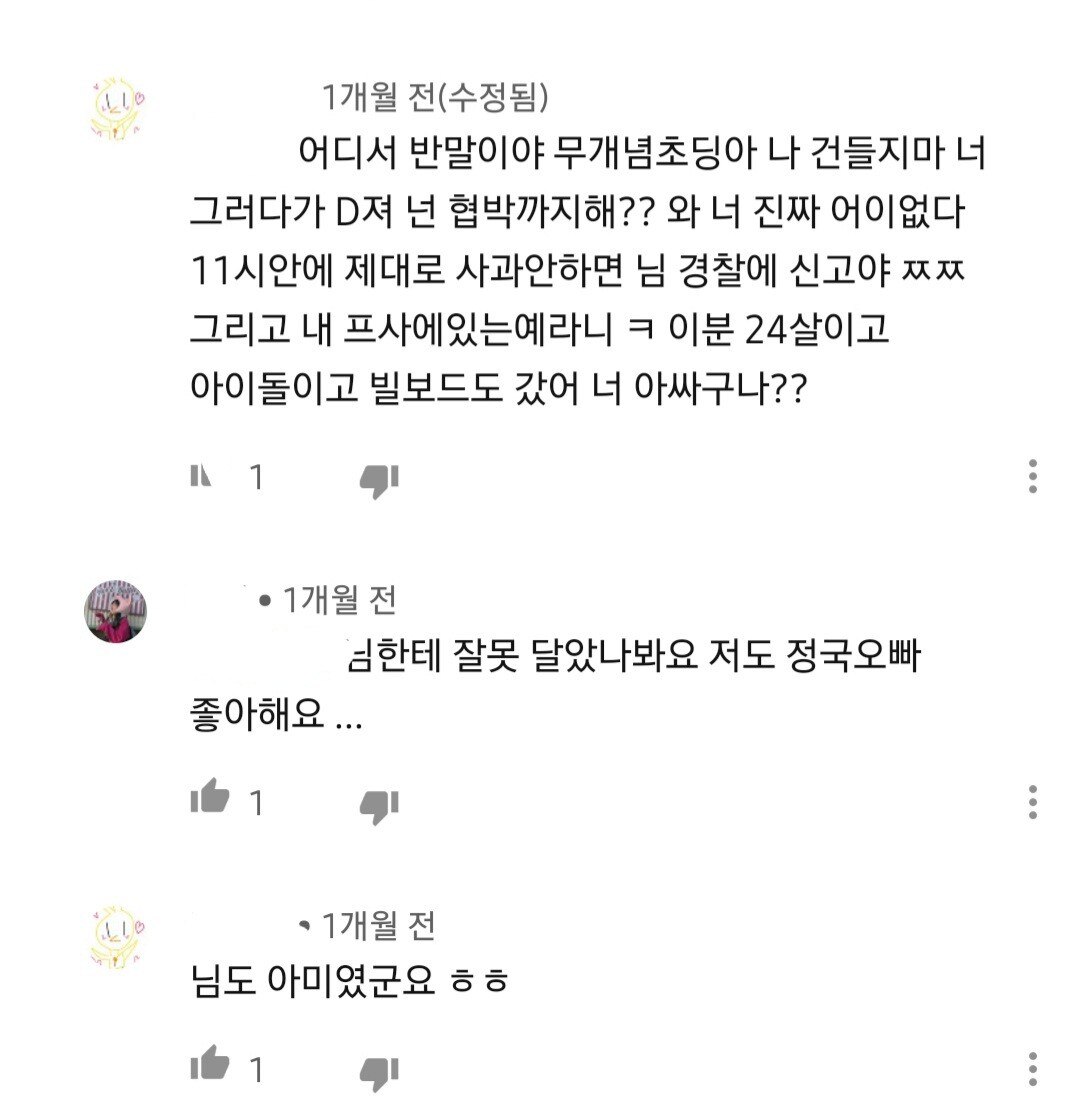Screen dimensions: 1080x1112
Task: Like the "님도 아미였군요" reply
Action: (210, 1065)
